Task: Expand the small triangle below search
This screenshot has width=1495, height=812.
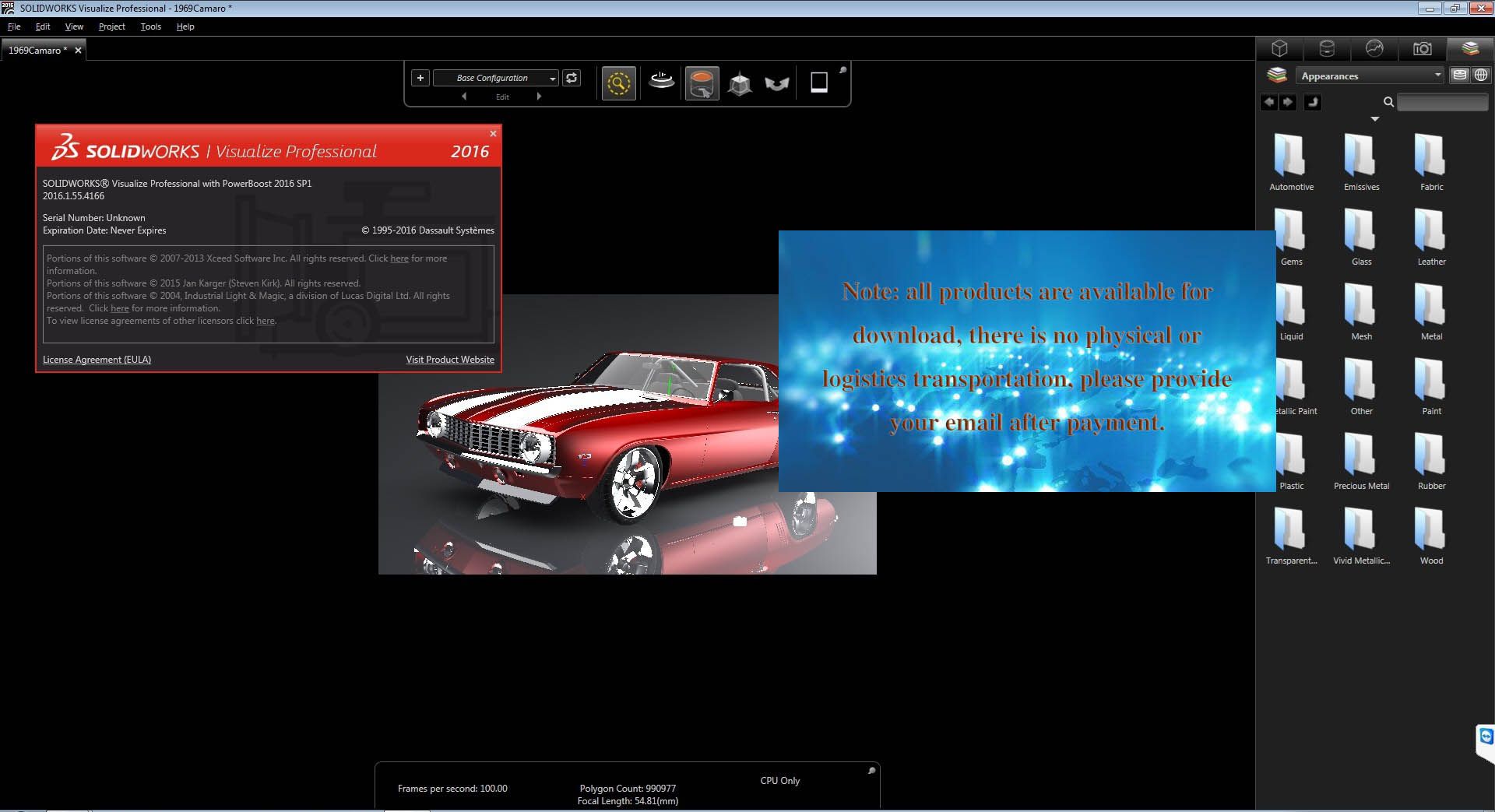Action: pos(1375,119)
